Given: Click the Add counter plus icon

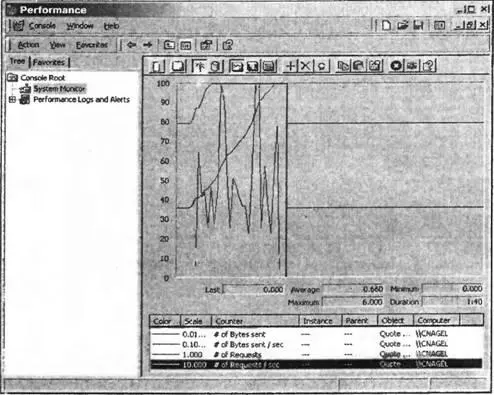Looking at the screenshot, I should (290, 65).
